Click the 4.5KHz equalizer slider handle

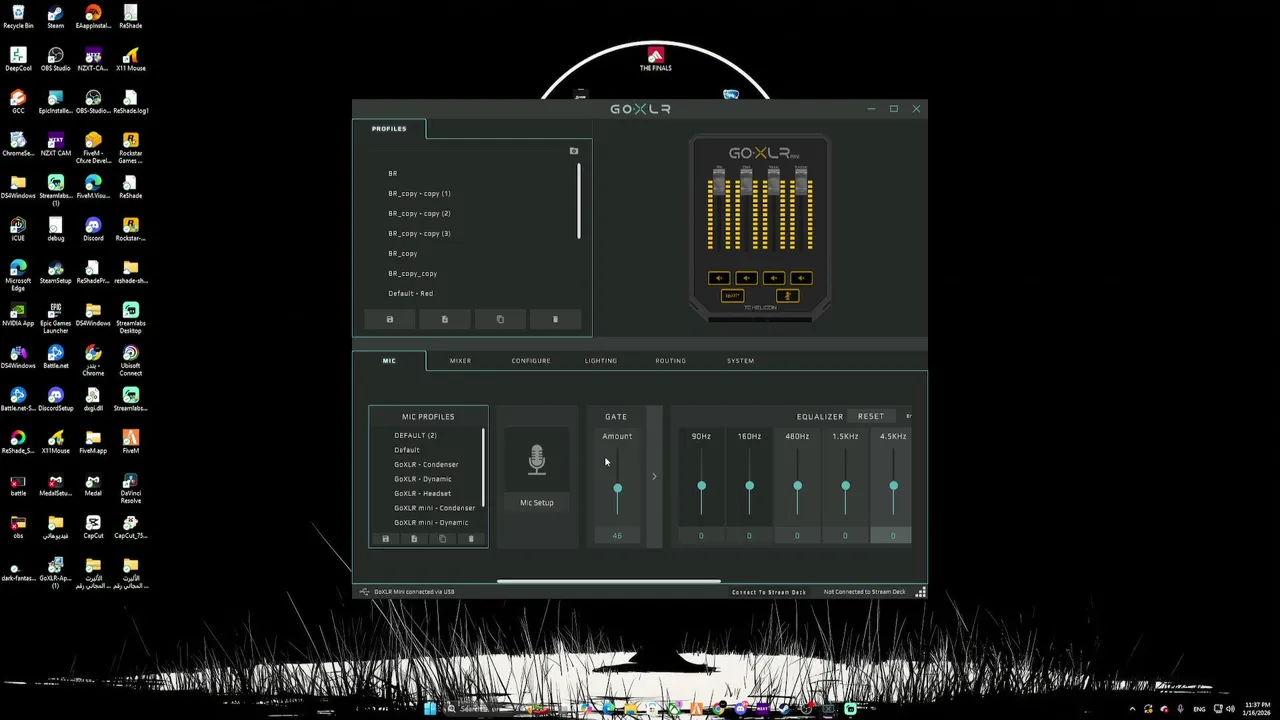[x=893, y=486]
